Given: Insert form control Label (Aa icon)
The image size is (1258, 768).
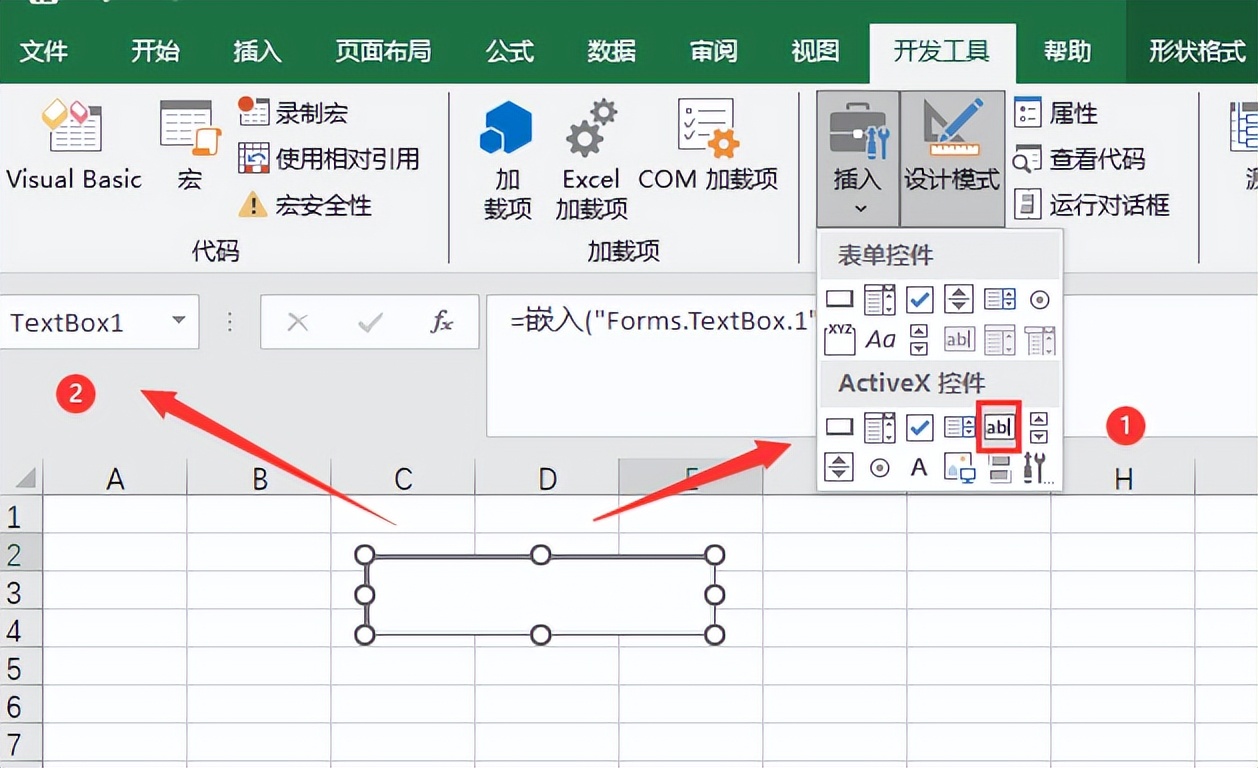Looking at the screenshot, I should [x=880, y=340].
